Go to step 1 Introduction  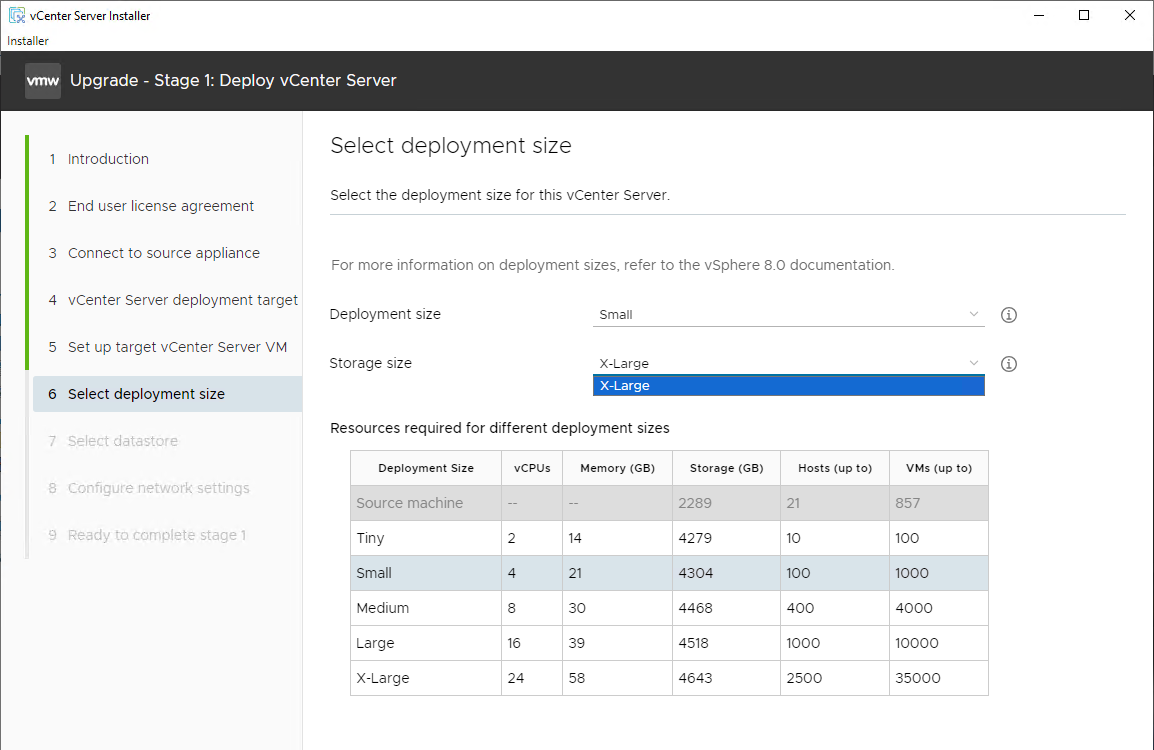[x=108, y=159]
